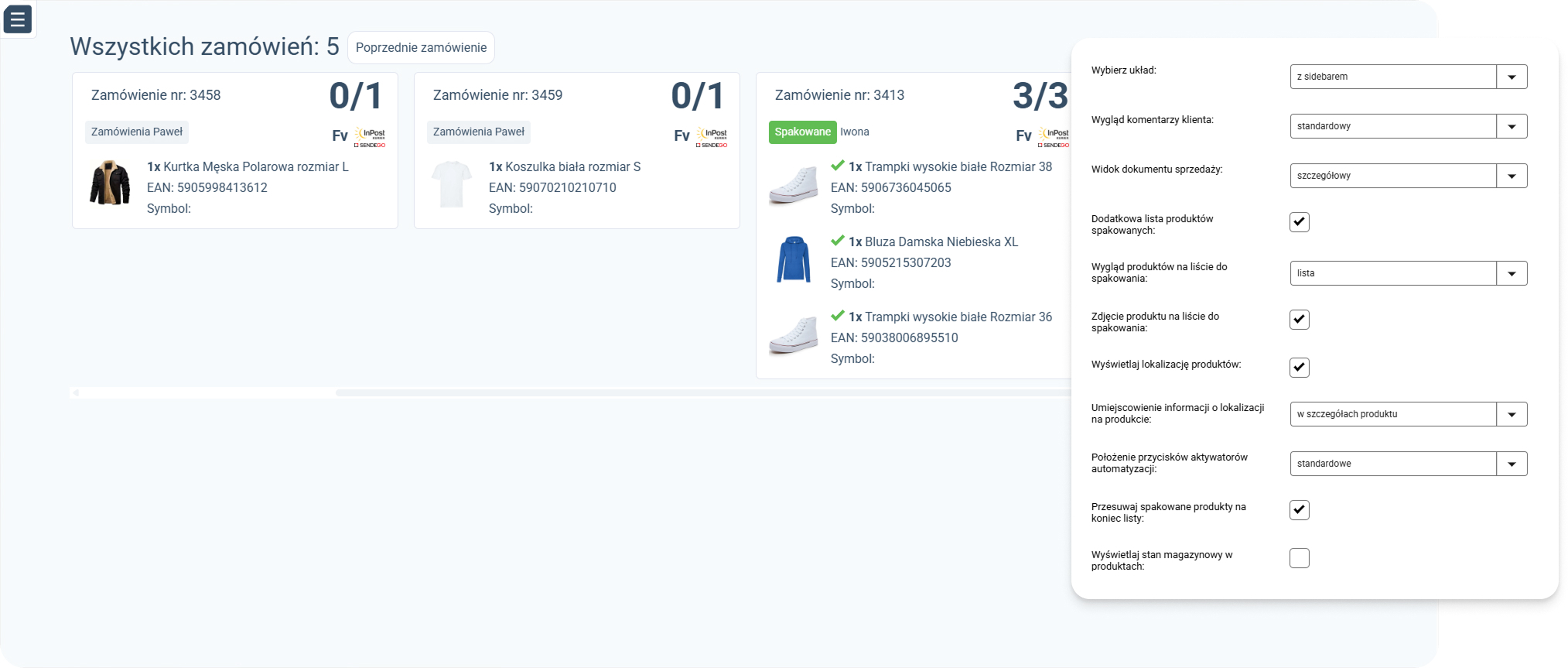Expand Położenie przycisków aktywatorów automatyzacji dropdown
This screenshot has width=1568, height=668.
1409,464
